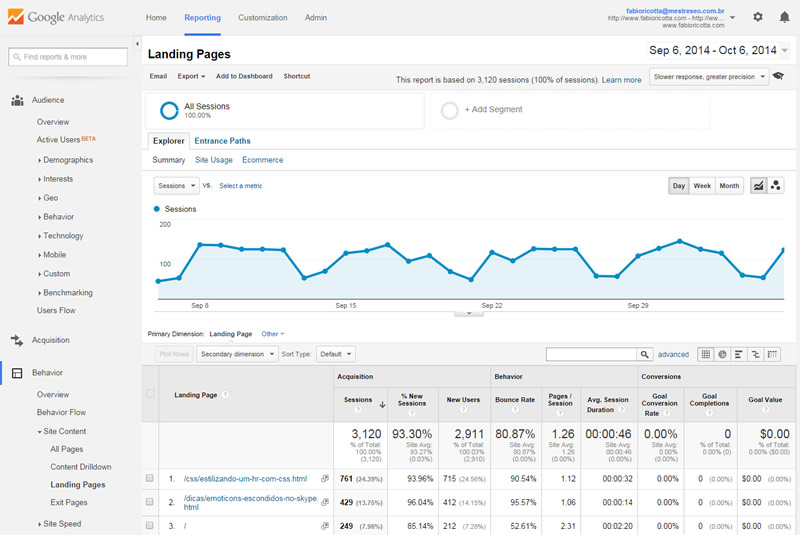Viewport: 800px width, 535px height.
Task: Click the table search magnifier button
Action: tap(644, 354)
